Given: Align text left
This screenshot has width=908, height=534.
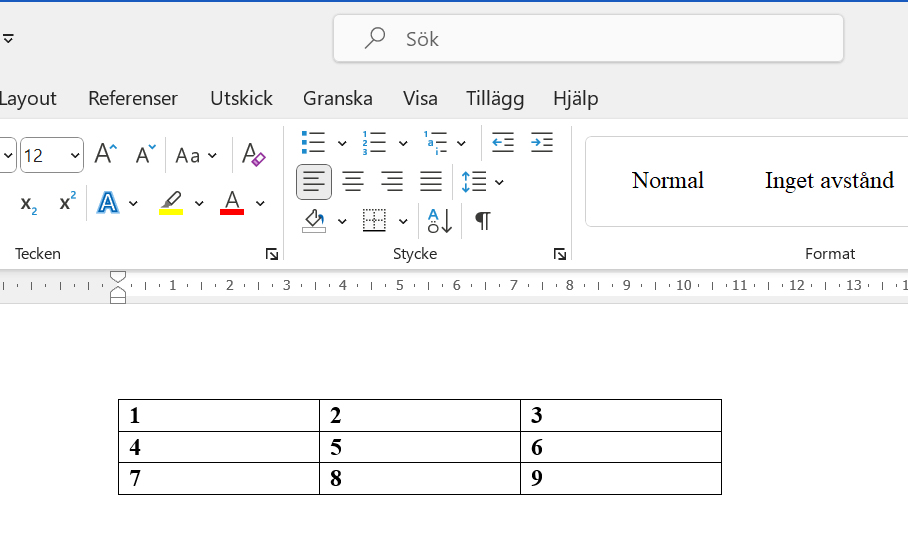Looking at the screenshot, I should click(314, 182).
